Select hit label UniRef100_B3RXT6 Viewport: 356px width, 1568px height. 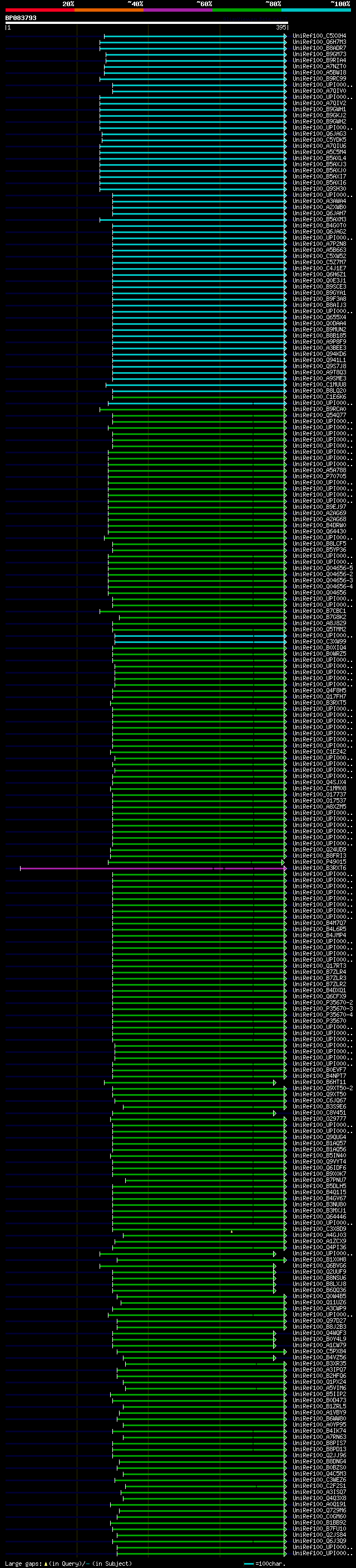pyautogui.click(x=319, y=868)
